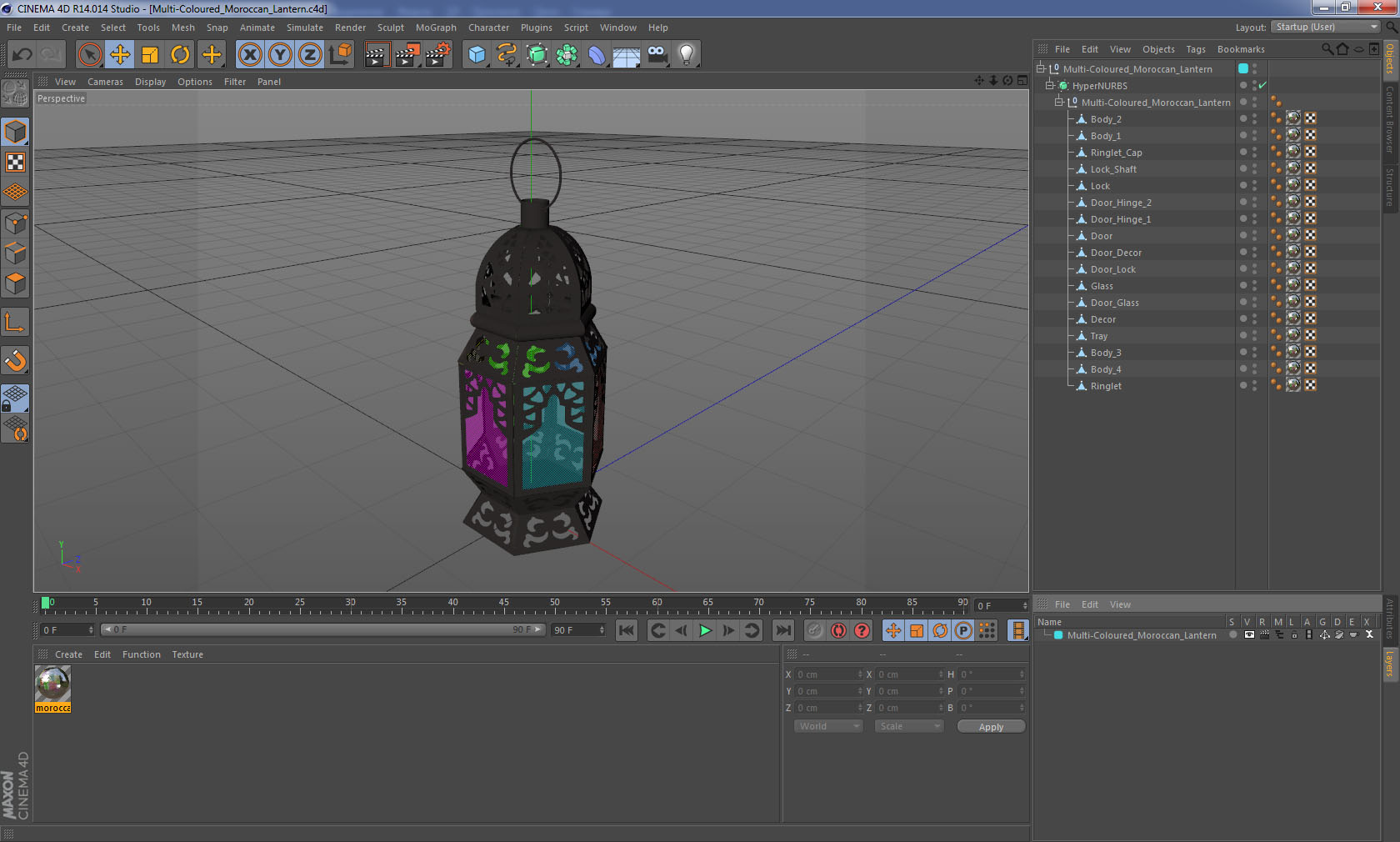The image size is (1400, 842).
Task: Open Edit Render Settings
Action: point(438,55)
